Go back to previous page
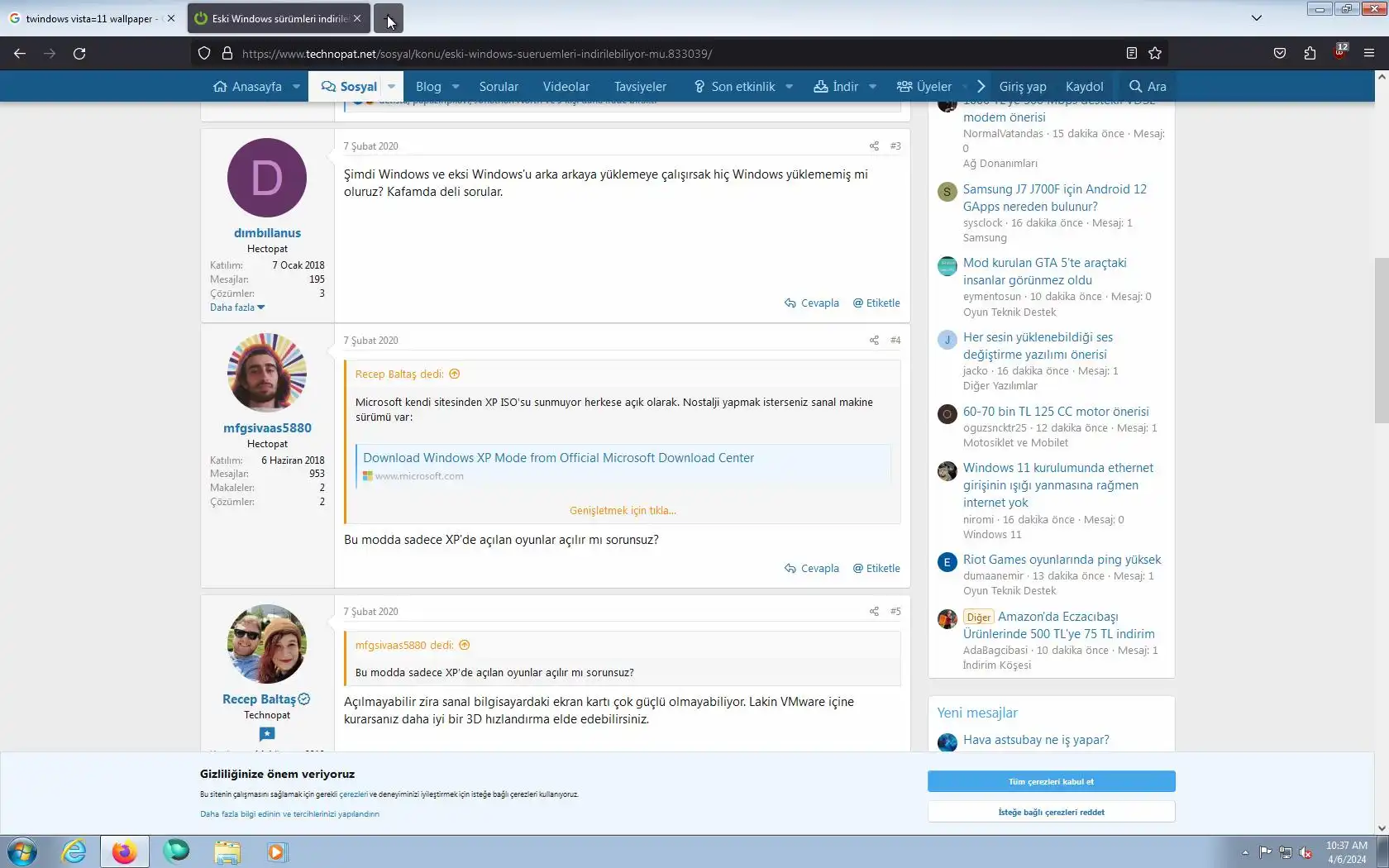This screenshot has height=868, width=1389. click(20, 54)
